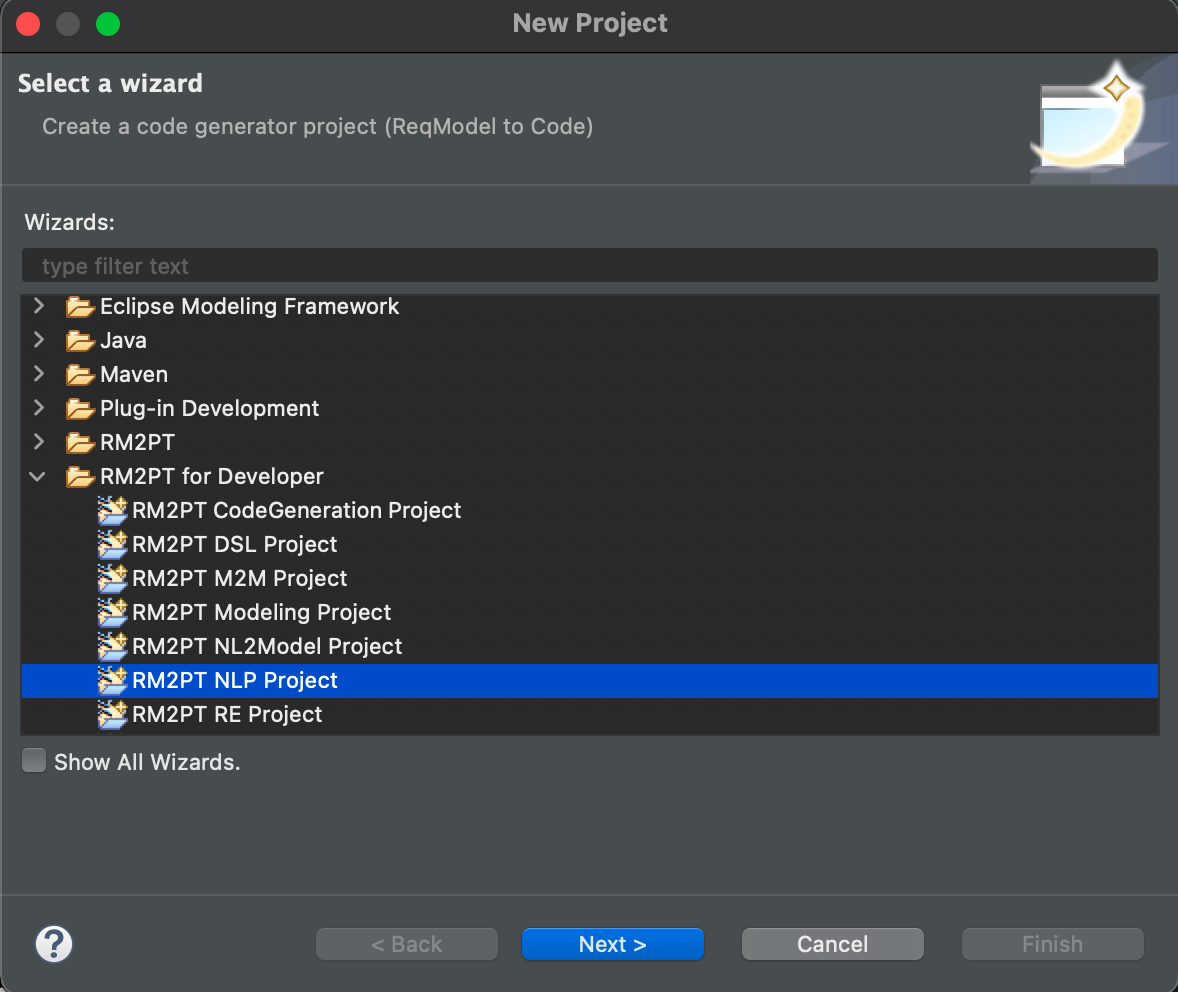Click the RM2PT DSL Project wizard icon
Viewport: 1178px width, 992px height.
click(x=113, y=544)
